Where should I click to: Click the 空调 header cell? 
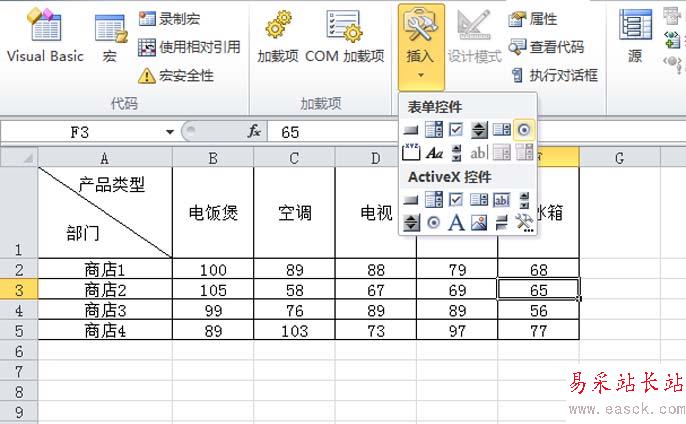pos(294,213)
